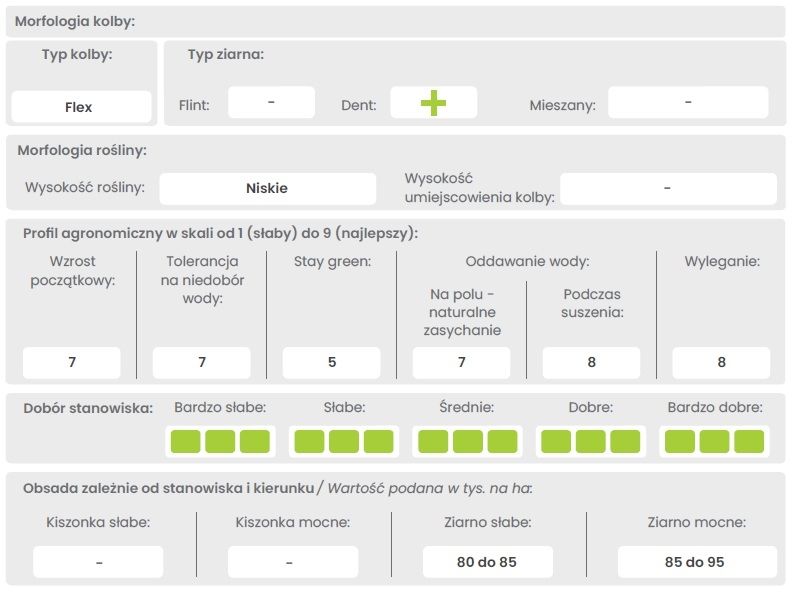Click middle green square under Słabe
Viewport: 796px width, 595px height.
[344, 441]
